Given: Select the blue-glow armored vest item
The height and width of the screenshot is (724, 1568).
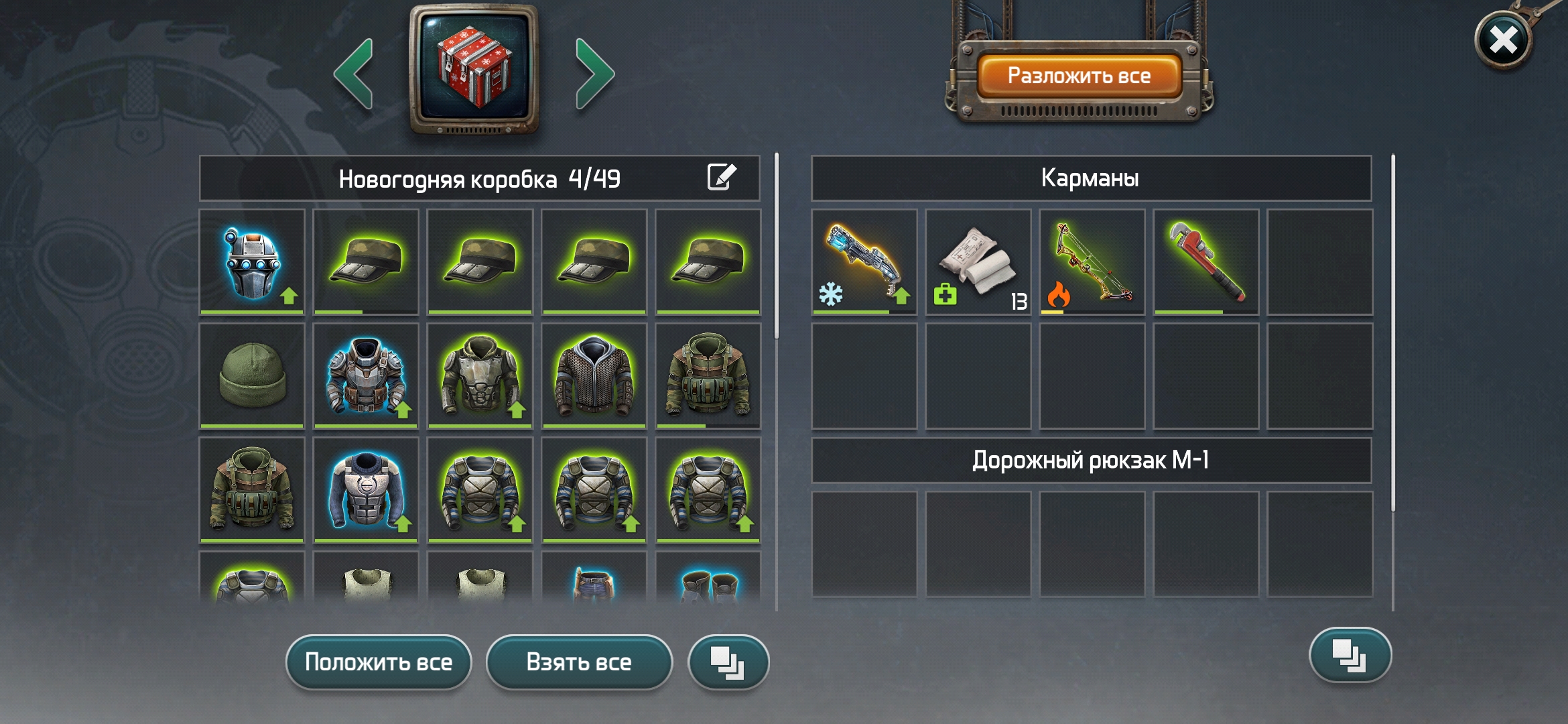Looking at the screenshot, I should coord(366,490).
